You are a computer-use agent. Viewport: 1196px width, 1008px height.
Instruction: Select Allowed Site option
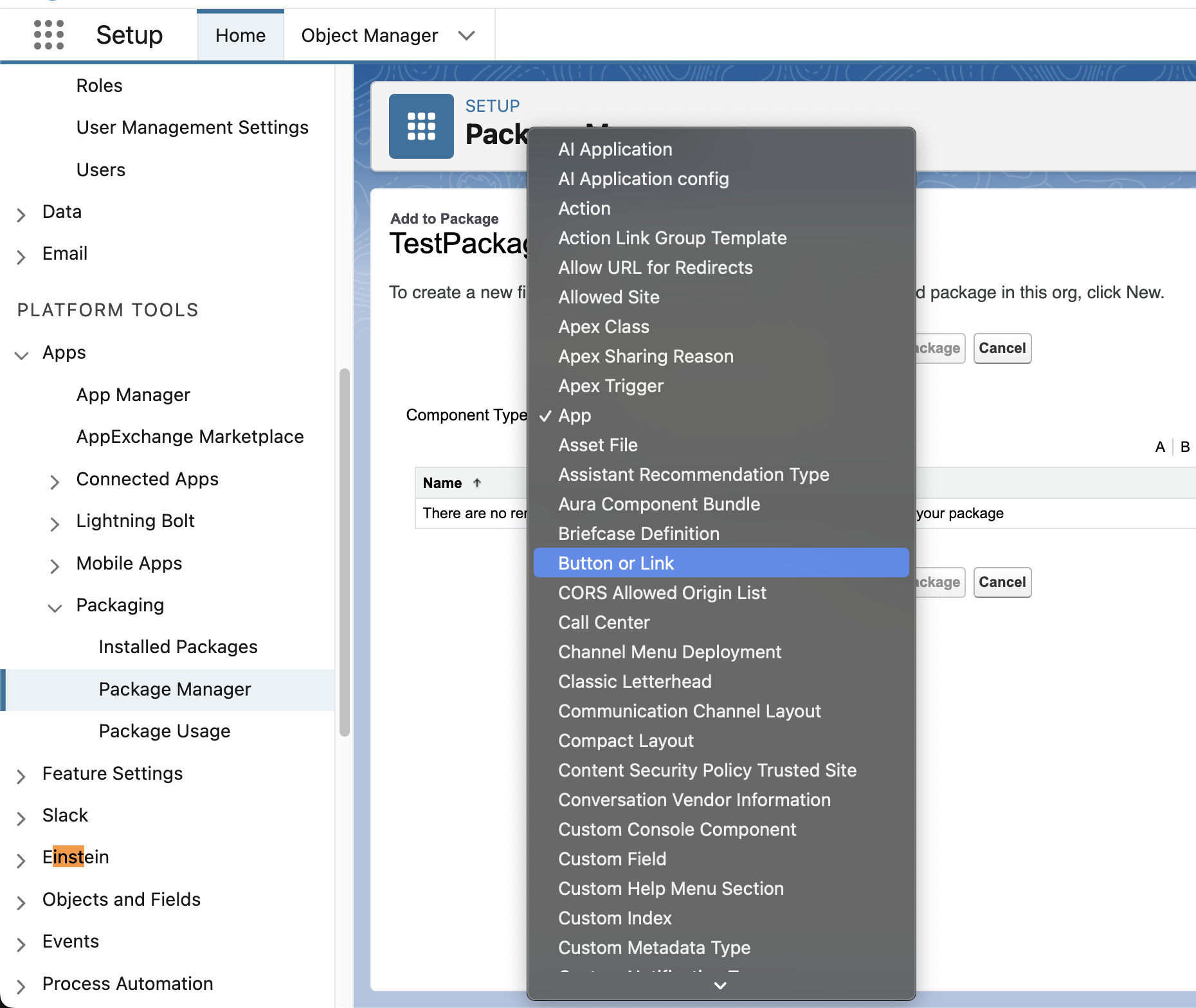click(x=721, y=297)
